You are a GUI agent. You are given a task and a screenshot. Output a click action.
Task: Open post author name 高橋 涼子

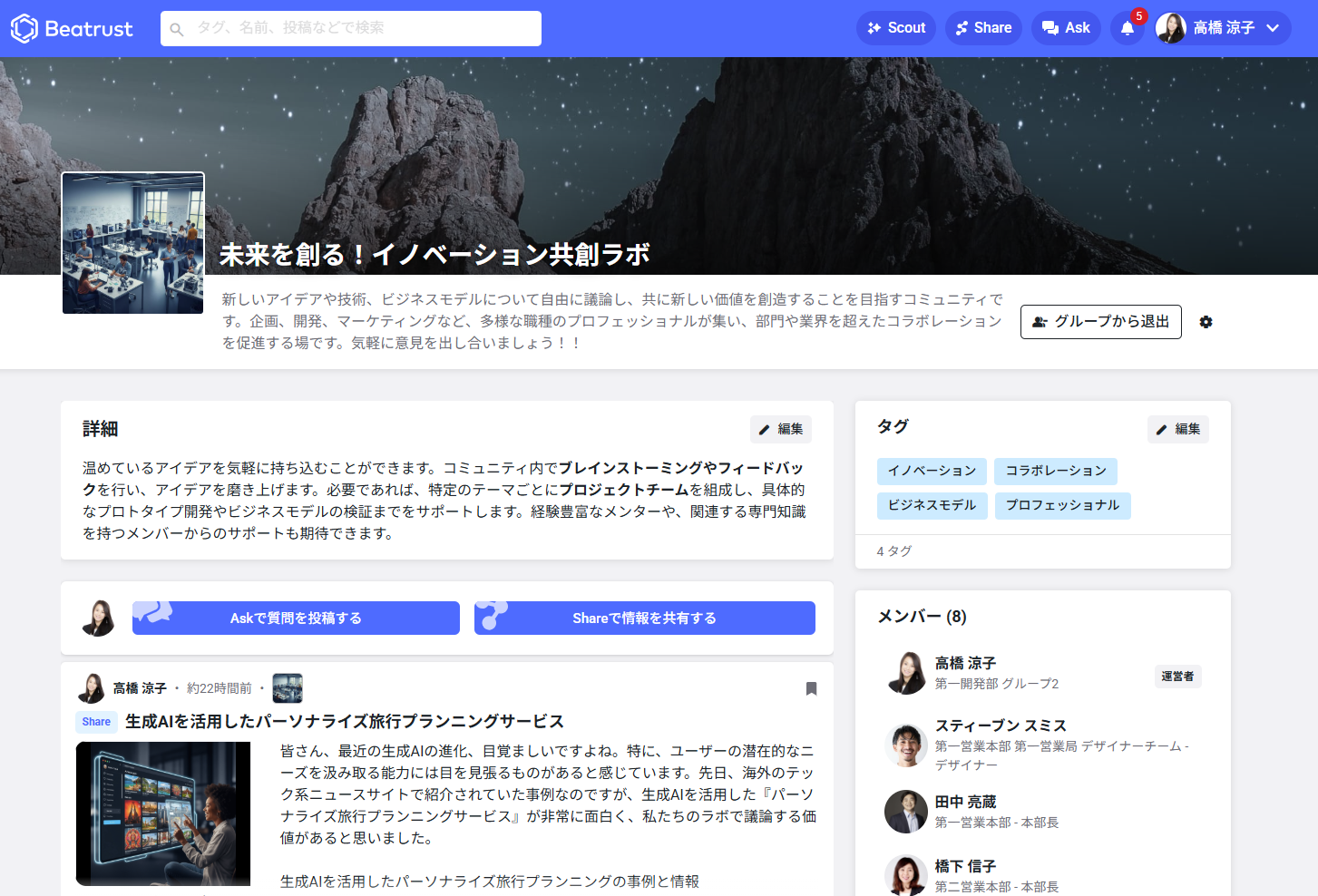pyautogui.click(x=140, y=688)
